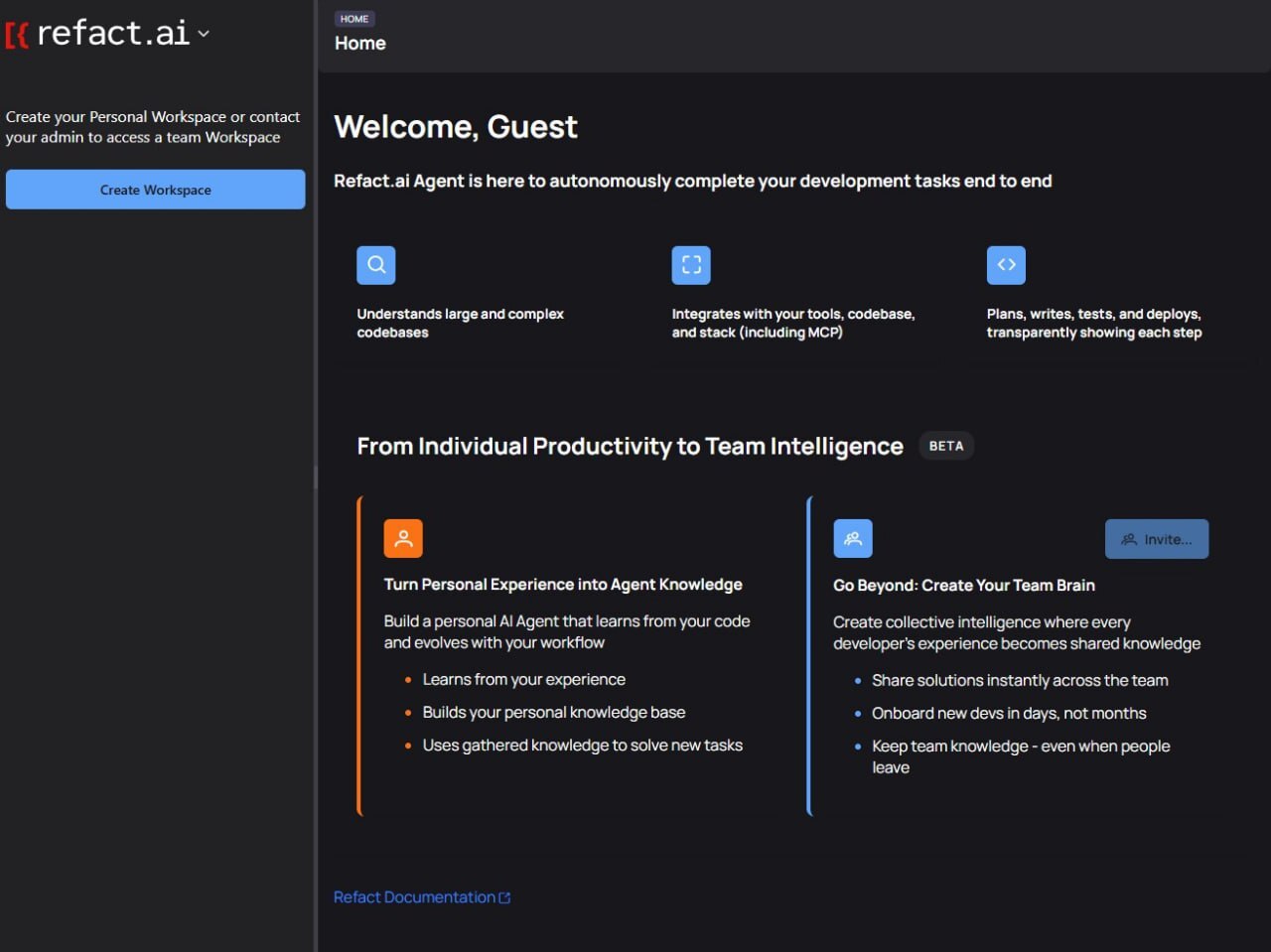Click the 'Home' page title
Image resolution: width=1271 pixels, height=952 pixels.
[360, 44]
